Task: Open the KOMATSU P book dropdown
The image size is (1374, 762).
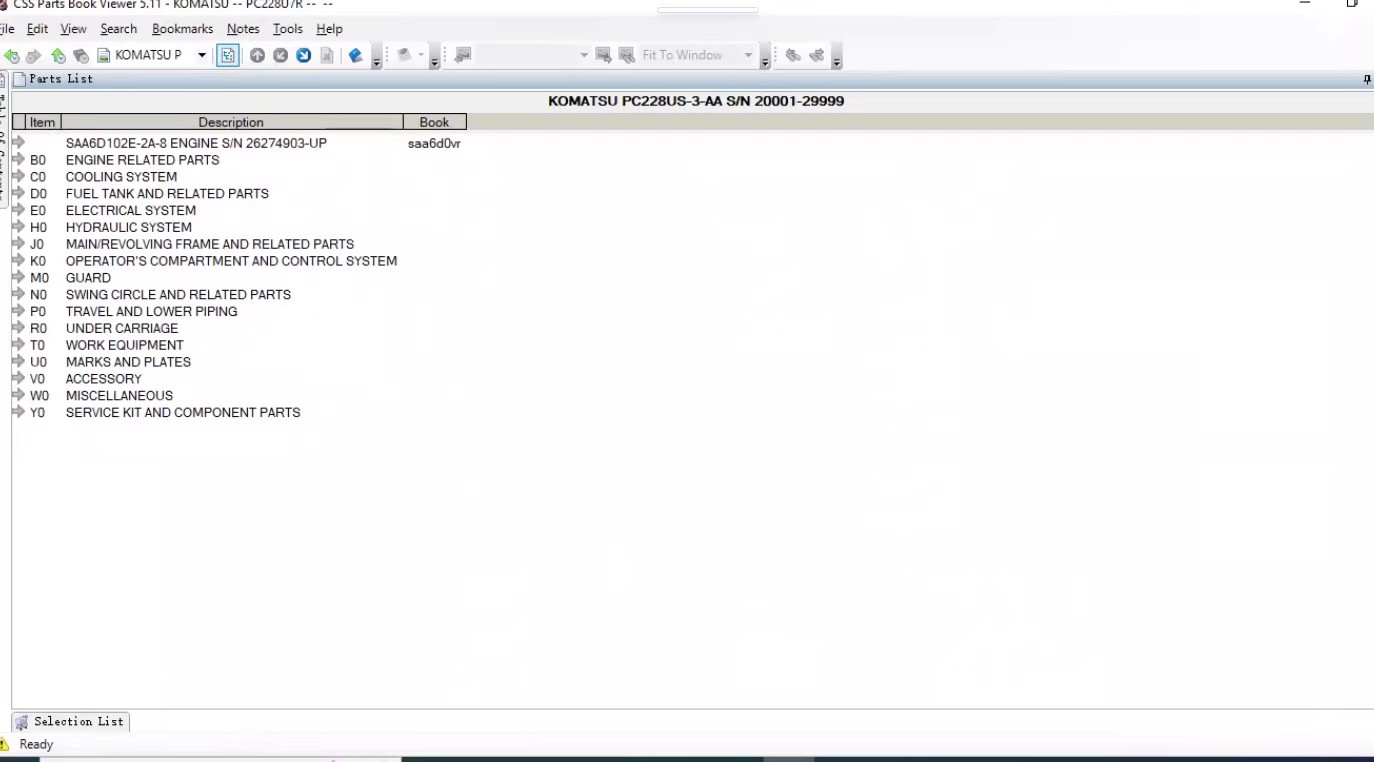Action: [x=201, y=55]
